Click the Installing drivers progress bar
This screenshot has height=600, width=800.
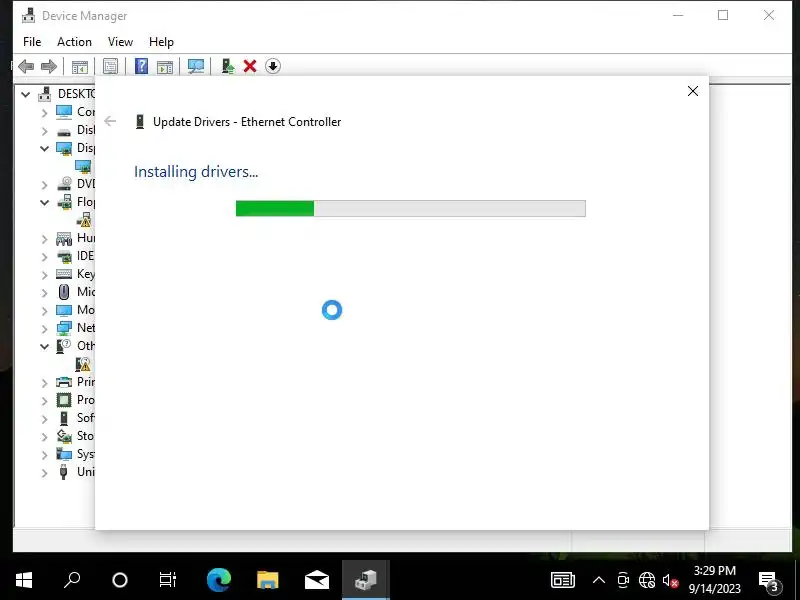(411, 208)
